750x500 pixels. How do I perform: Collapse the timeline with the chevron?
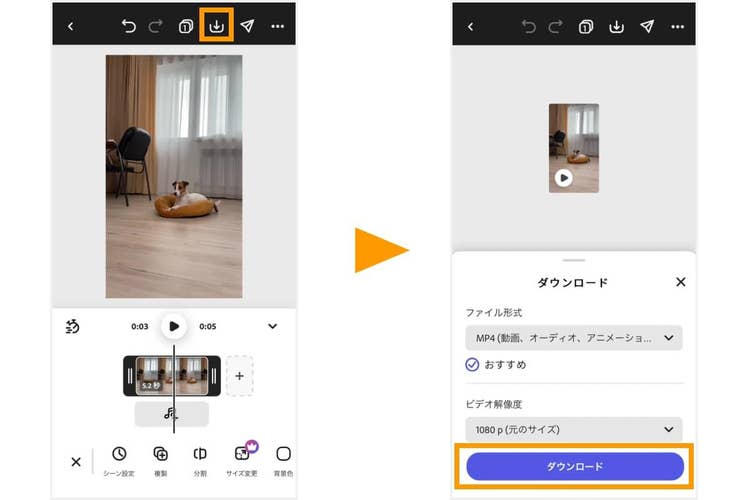[273, 326]
